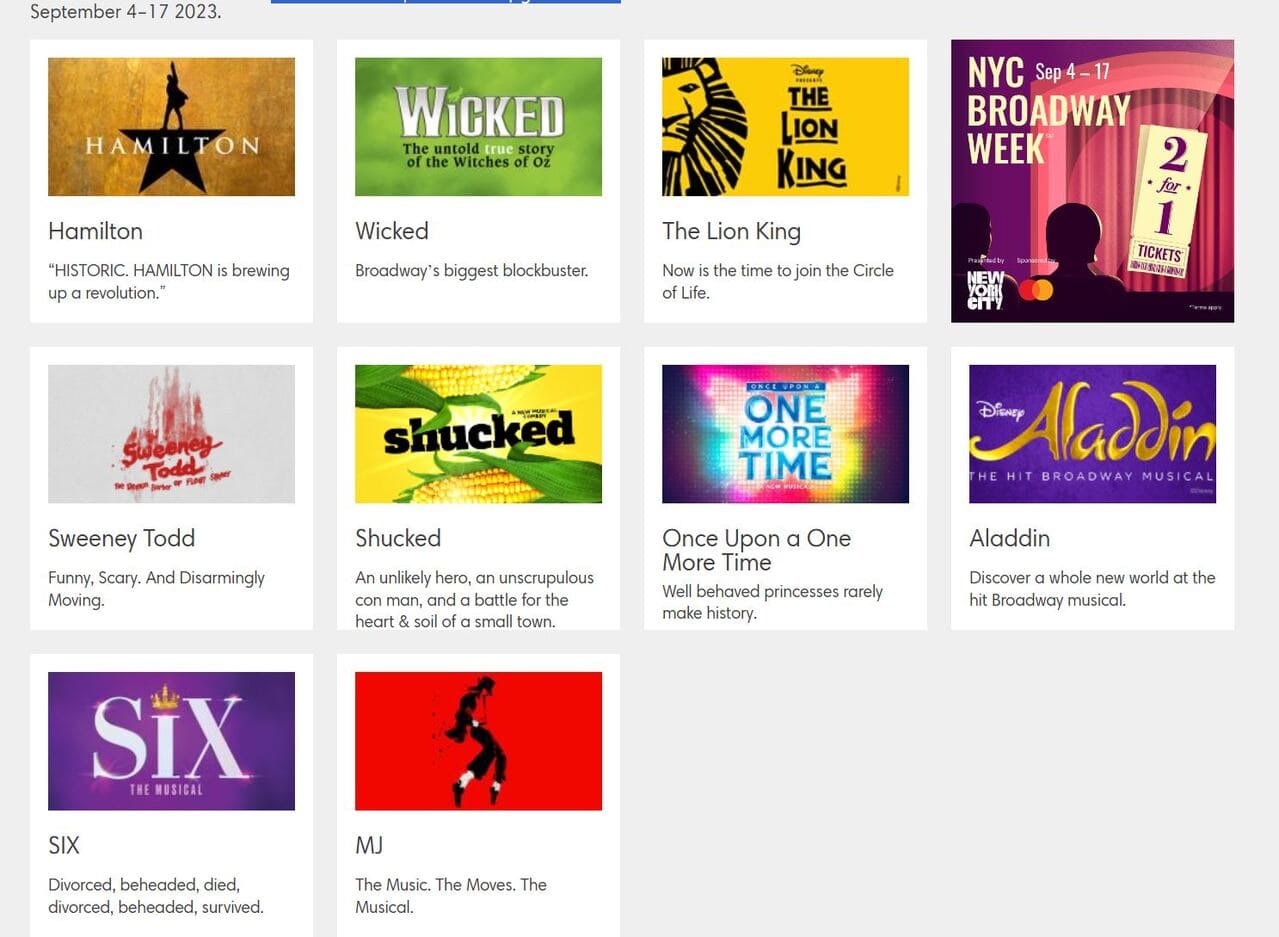Open the Wicked green poster thumbnail
The height and width of the screenshot is (937, 1279).
tap(478, 127)
